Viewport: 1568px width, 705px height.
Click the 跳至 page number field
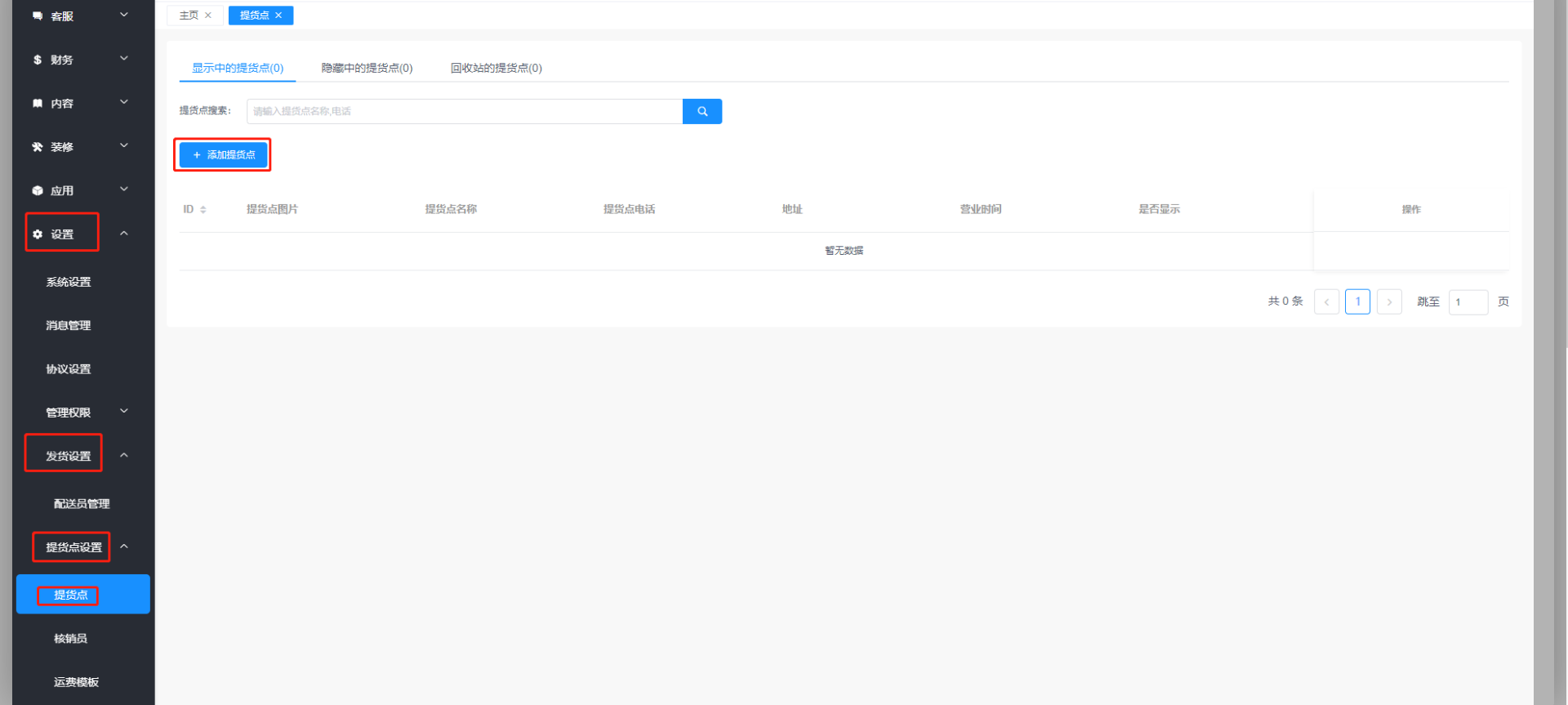[1468, 301]
